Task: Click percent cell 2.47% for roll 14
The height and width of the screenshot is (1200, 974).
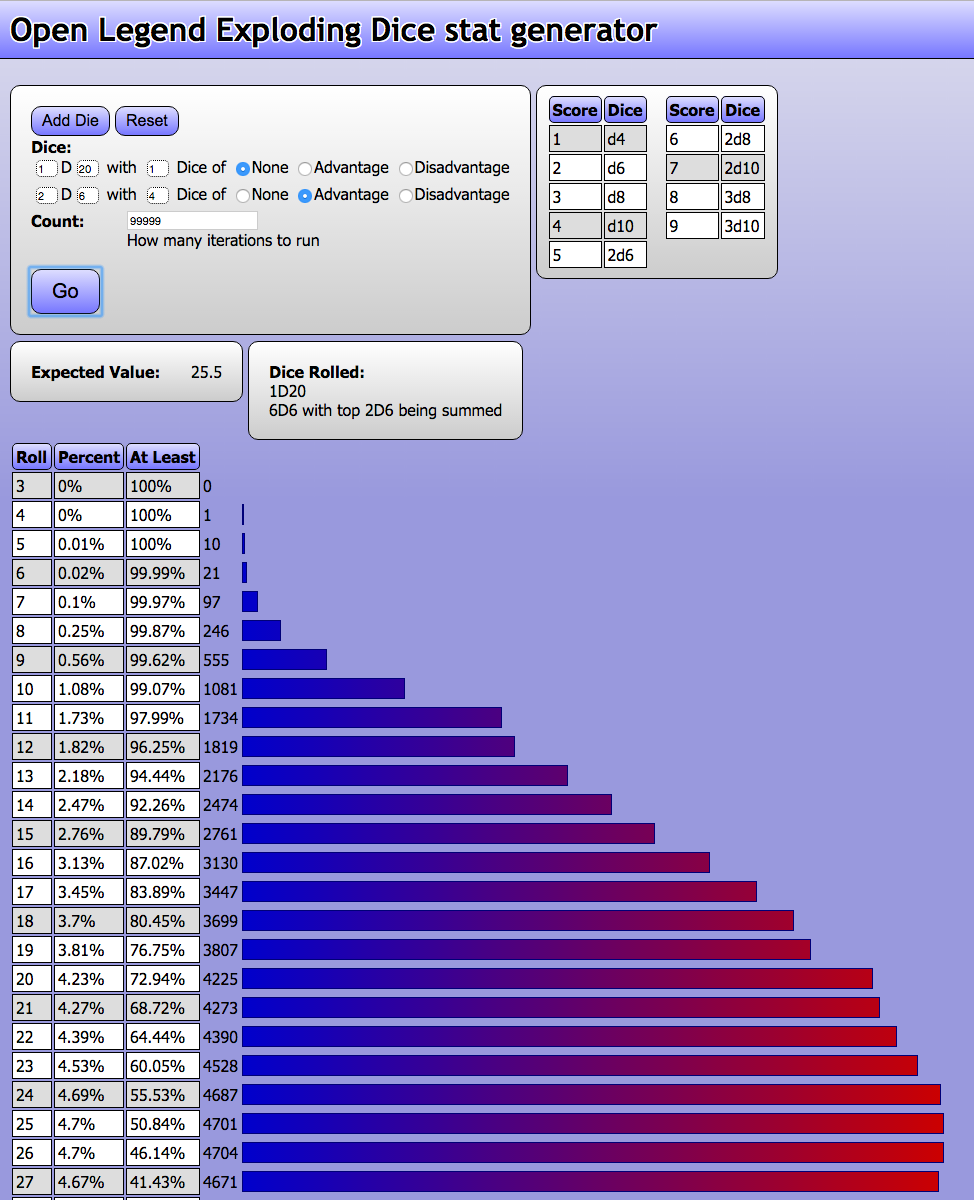Action: pos(89,805)
